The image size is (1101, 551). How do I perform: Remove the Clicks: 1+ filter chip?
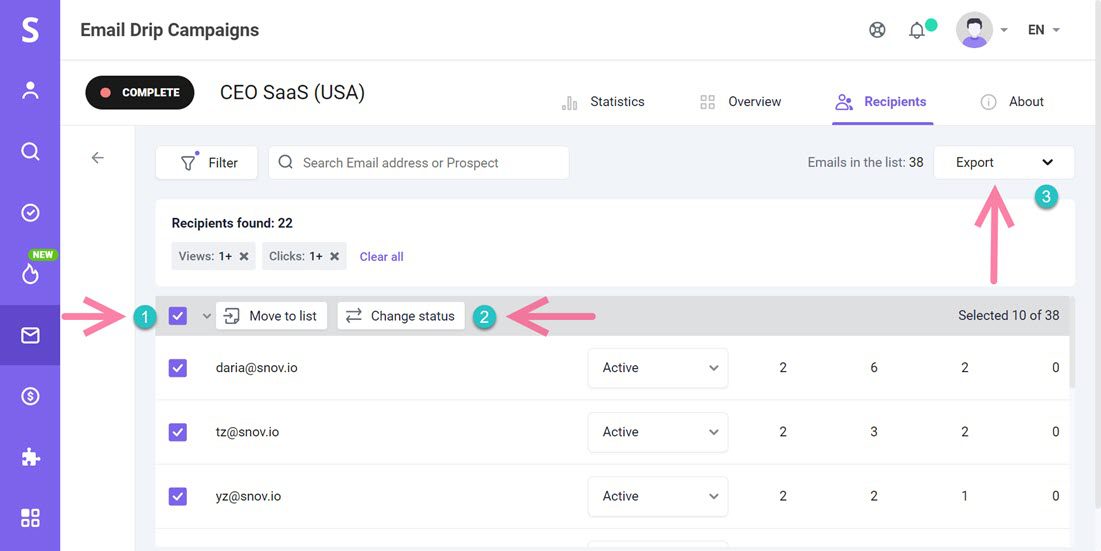point(334,256)
